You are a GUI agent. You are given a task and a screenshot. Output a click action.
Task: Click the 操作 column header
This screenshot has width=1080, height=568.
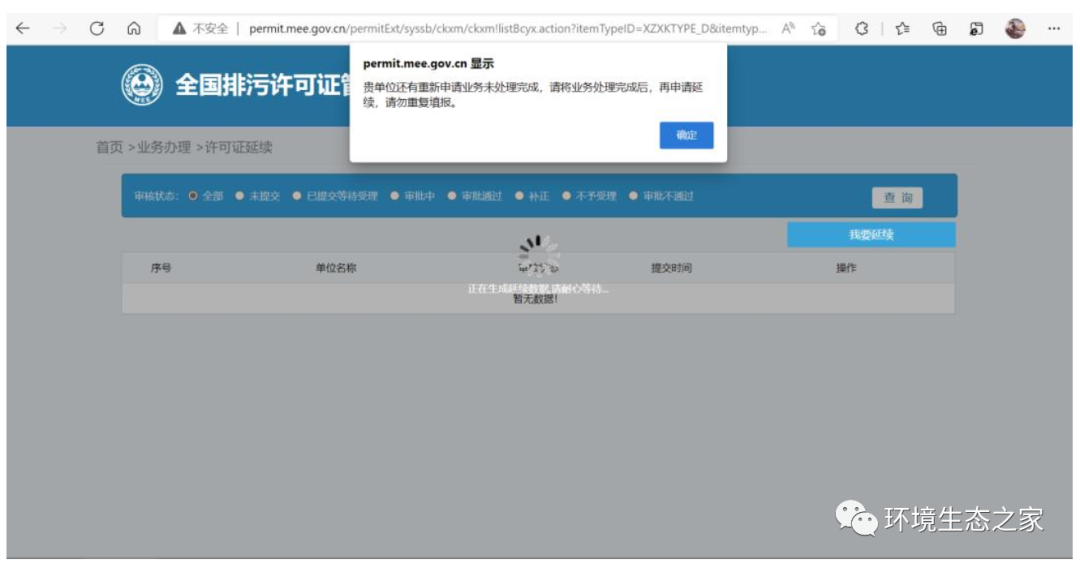pyautogui.click(x=846, y=268)
